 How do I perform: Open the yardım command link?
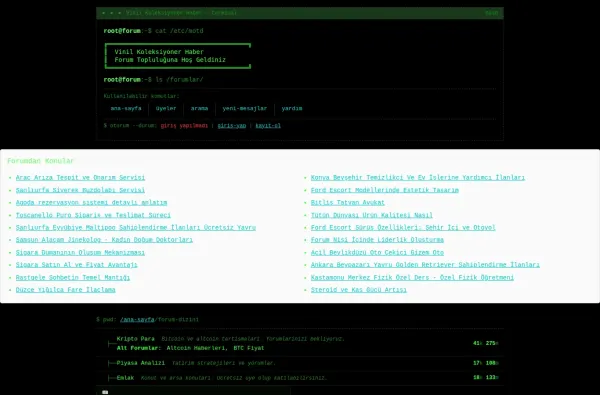coord(292,108)
